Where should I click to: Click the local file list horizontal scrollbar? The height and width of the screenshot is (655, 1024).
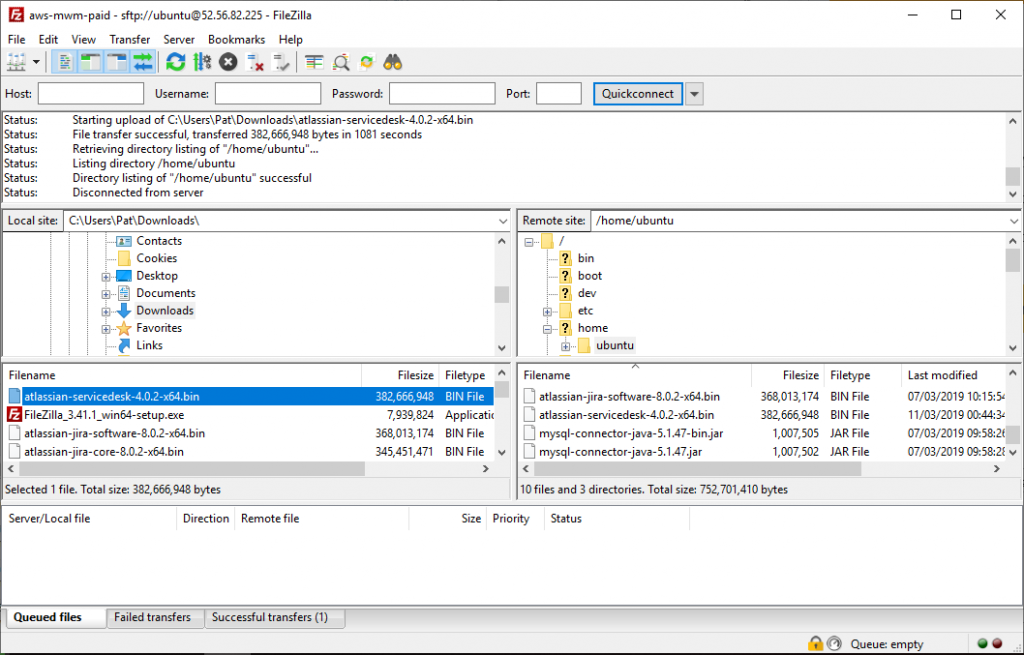point(192,469)
